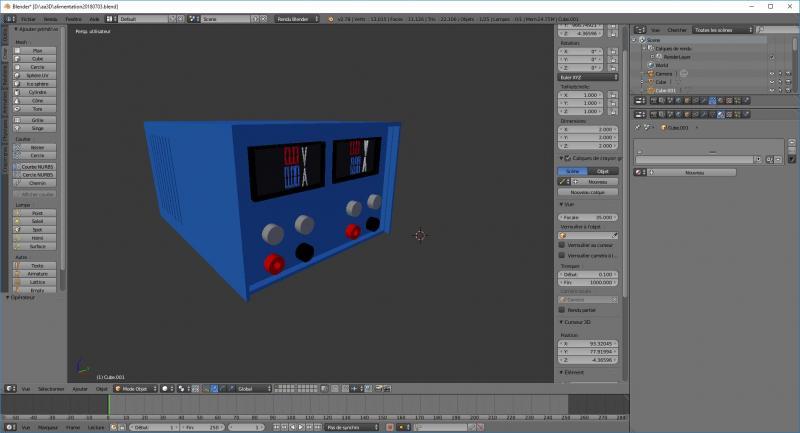Add a Singe (monkey) mesh
Viewport: 800px width, 433px height.
click(x=37, y=128)
